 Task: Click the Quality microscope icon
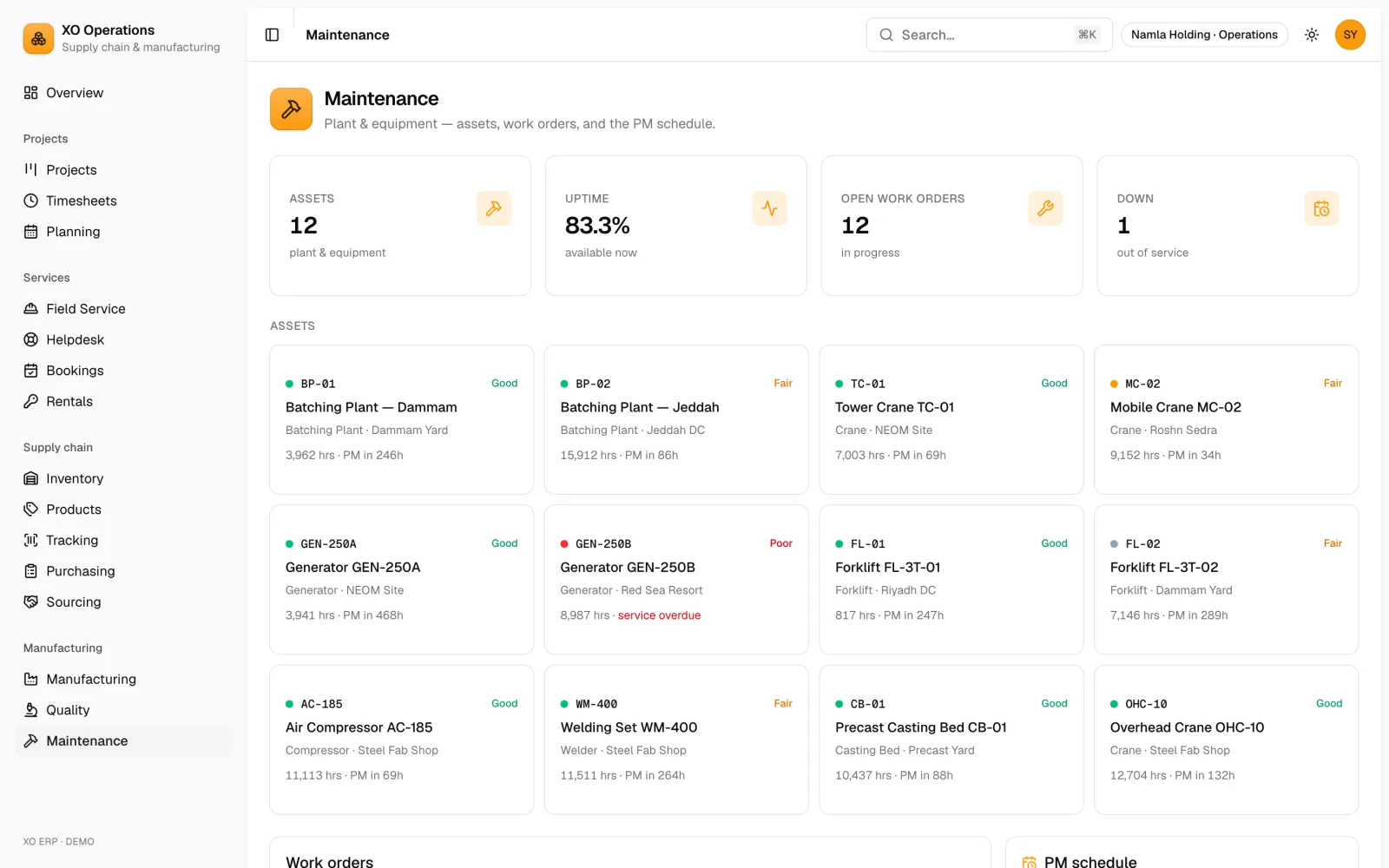pyautogui.click(x=31, y=710)
